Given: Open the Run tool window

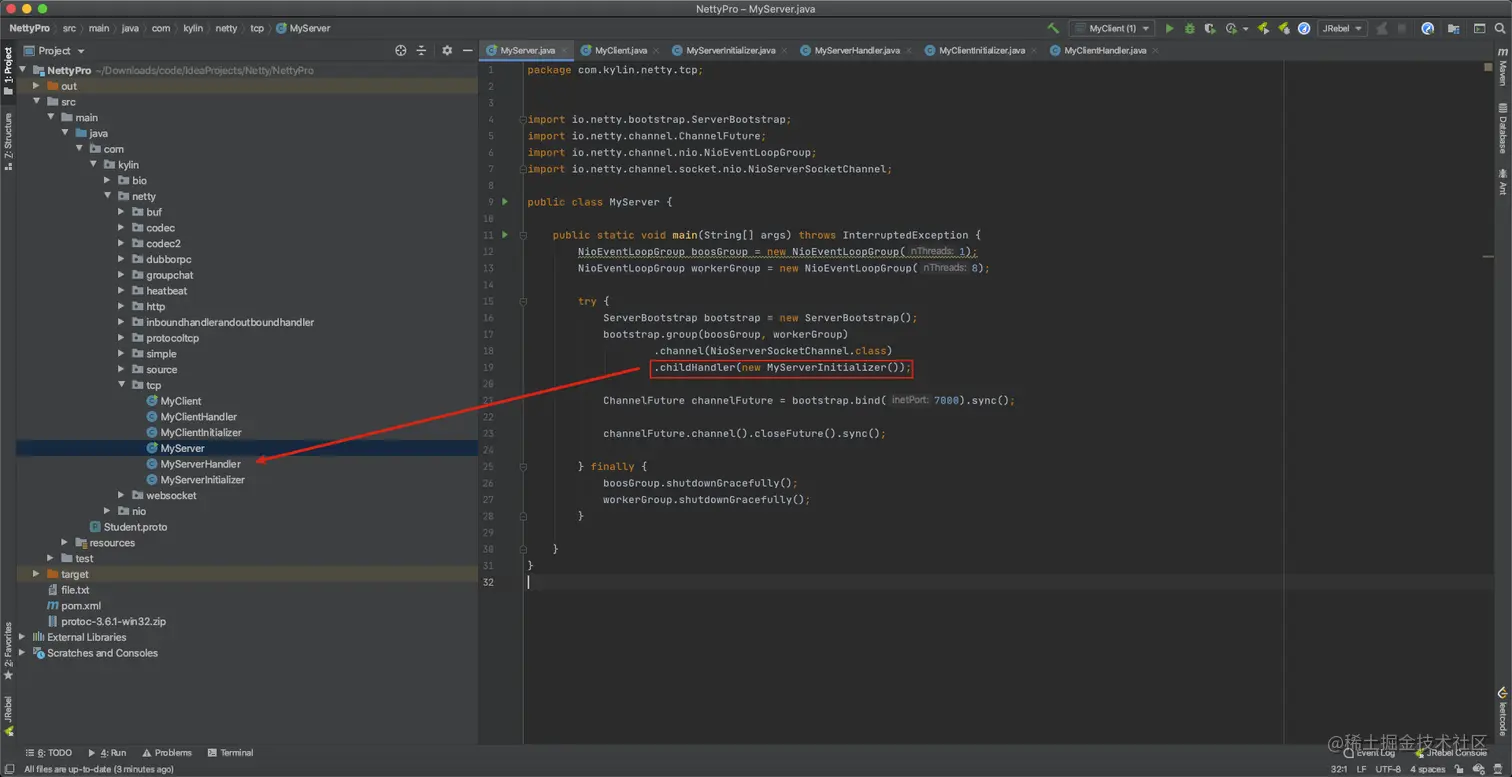Looking at the screenshot, I should pyautogui.click(x=107, y=753).
